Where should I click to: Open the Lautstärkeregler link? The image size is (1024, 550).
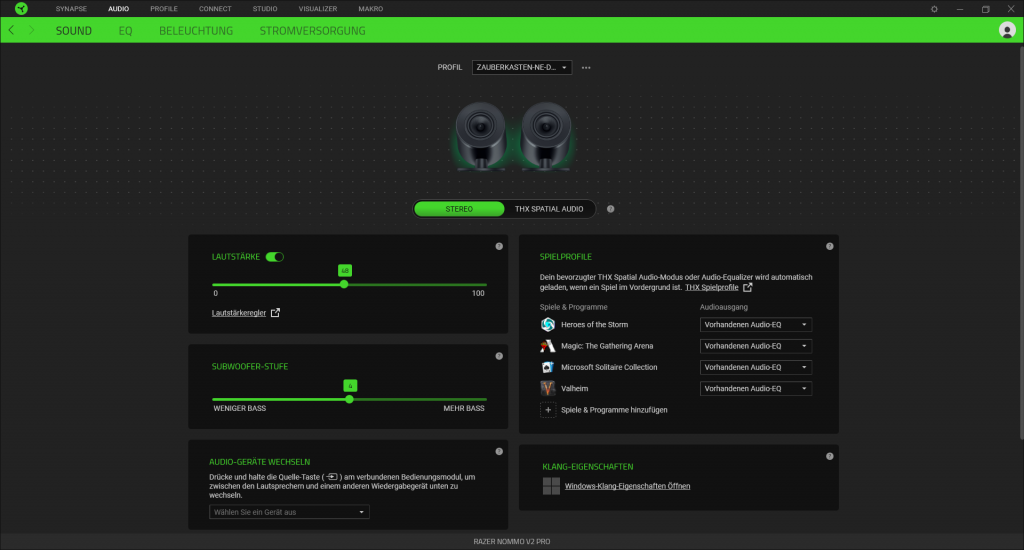point(238,313)
